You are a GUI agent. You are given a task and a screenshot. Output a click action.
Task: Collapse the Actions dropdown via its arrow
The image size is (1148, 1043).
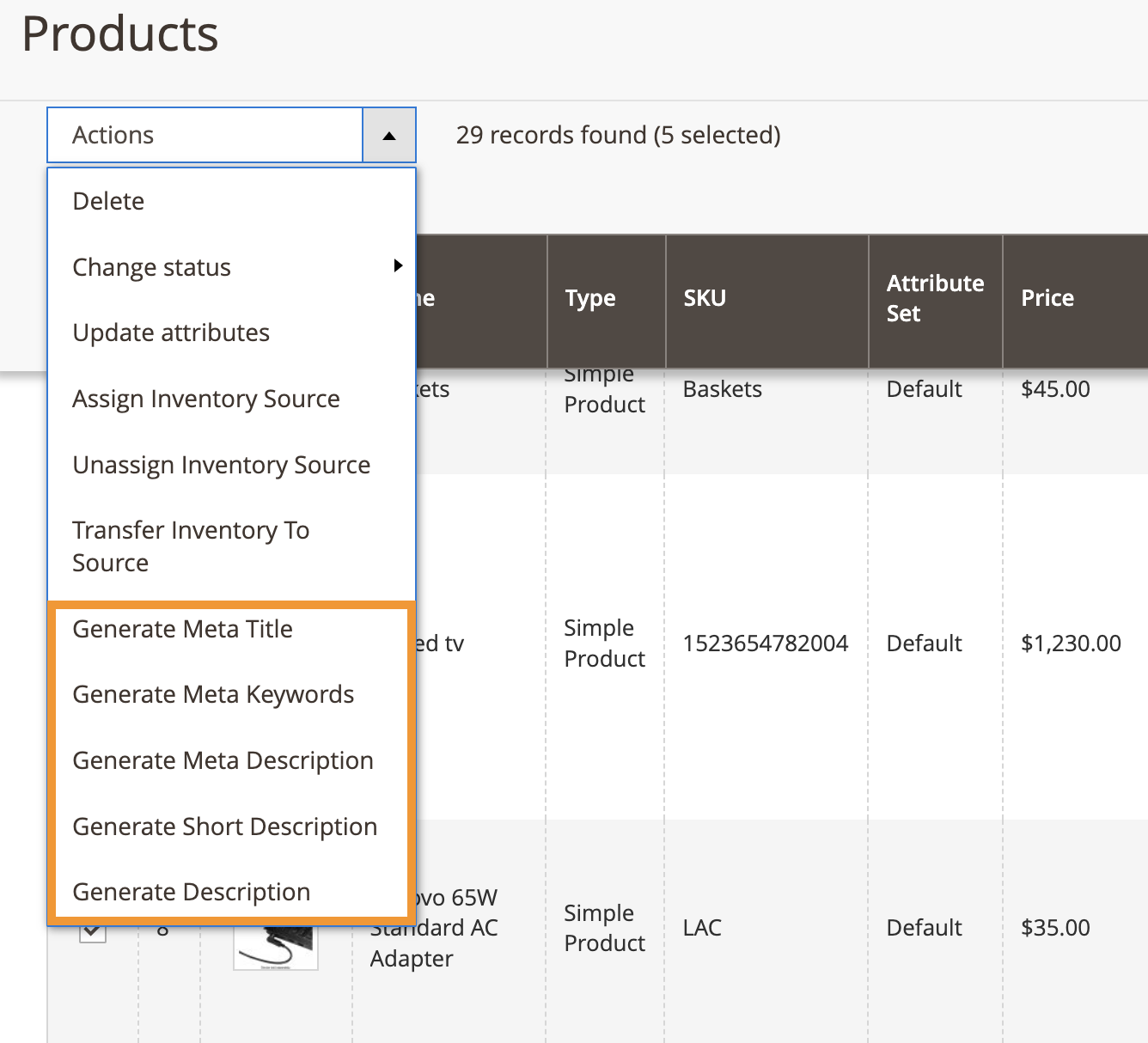click(389, 135)
